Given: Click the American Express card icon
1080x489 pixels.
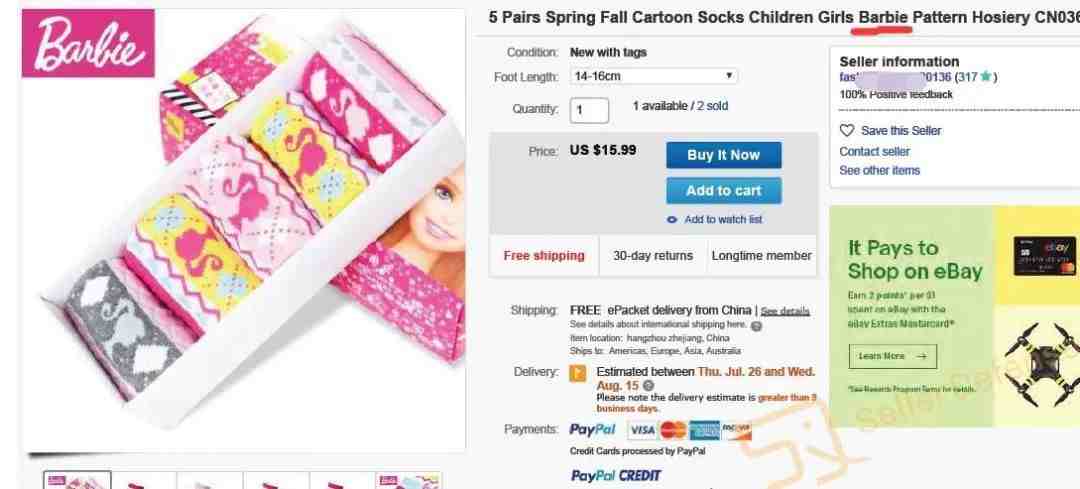Looking at the screenshot, I should pos(704,430).
